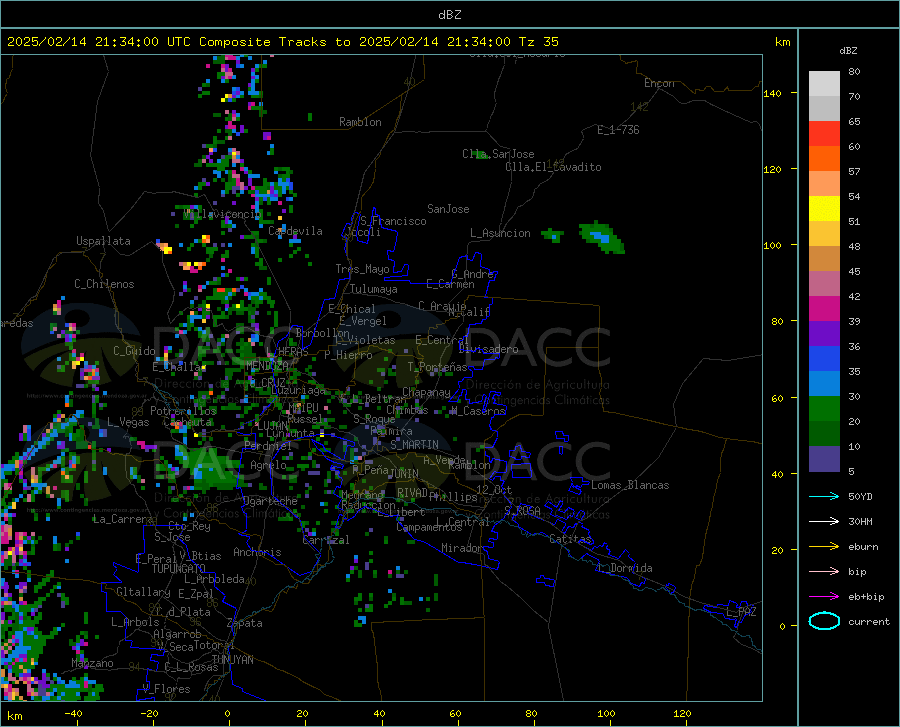The width and height of the screenshot is (900, 727).
Task: Select the light gray 70–80 dBZ swatch
Action: point(824,84)
